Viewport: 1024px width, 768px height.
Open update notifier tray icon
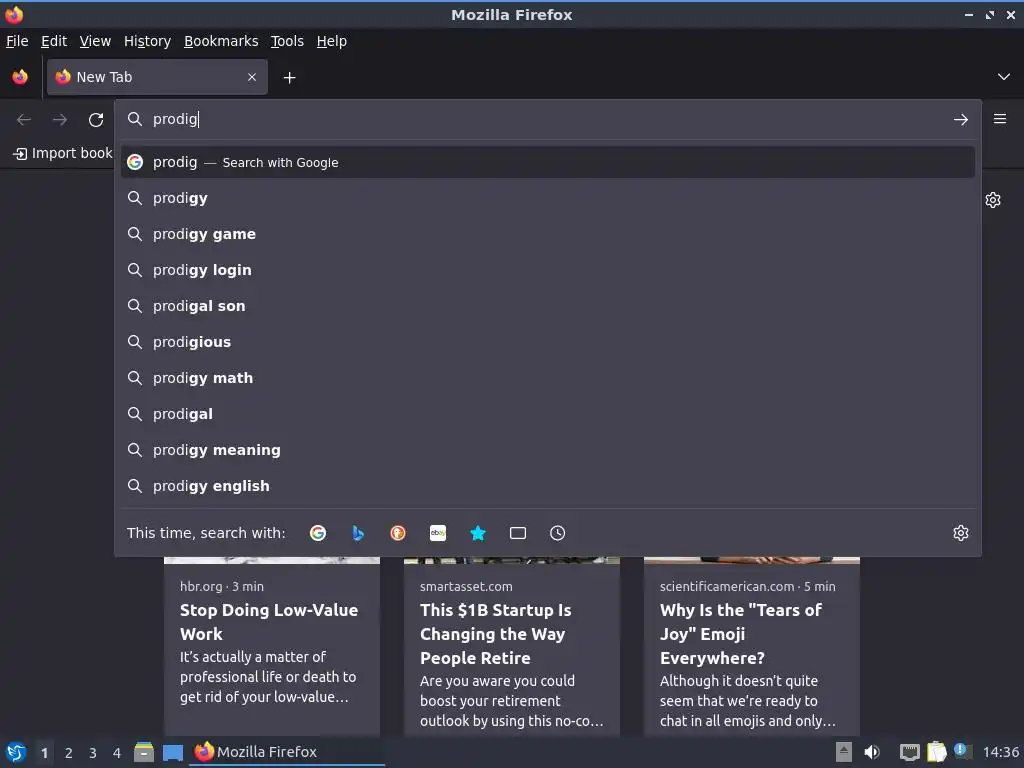[x=961, y=751]
